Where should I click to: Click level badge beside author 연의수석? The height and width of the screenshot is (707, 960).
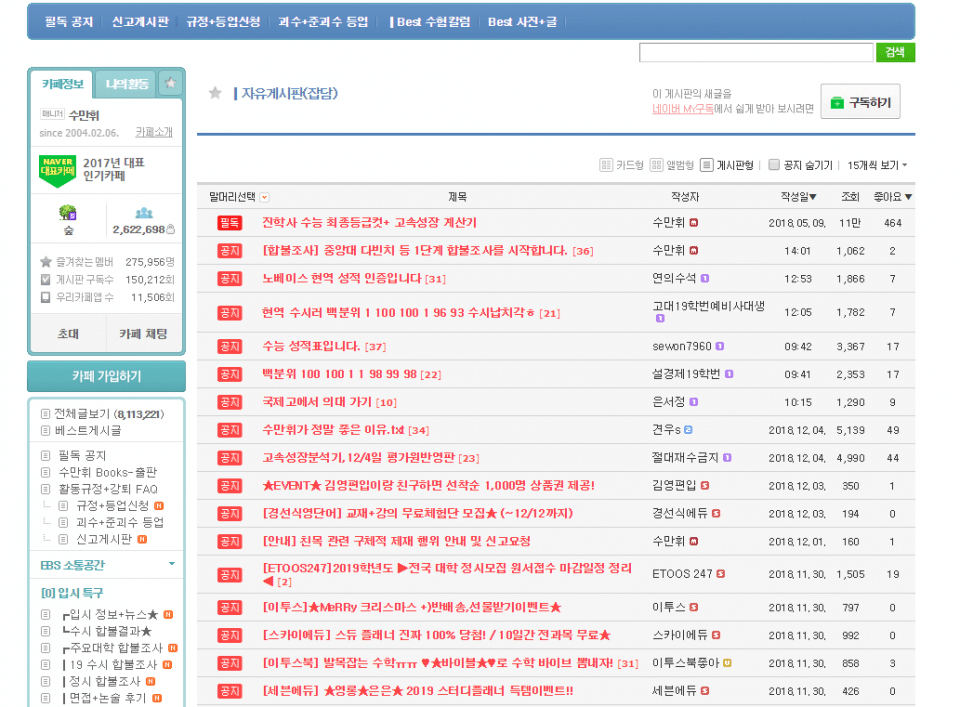(705, 279)
